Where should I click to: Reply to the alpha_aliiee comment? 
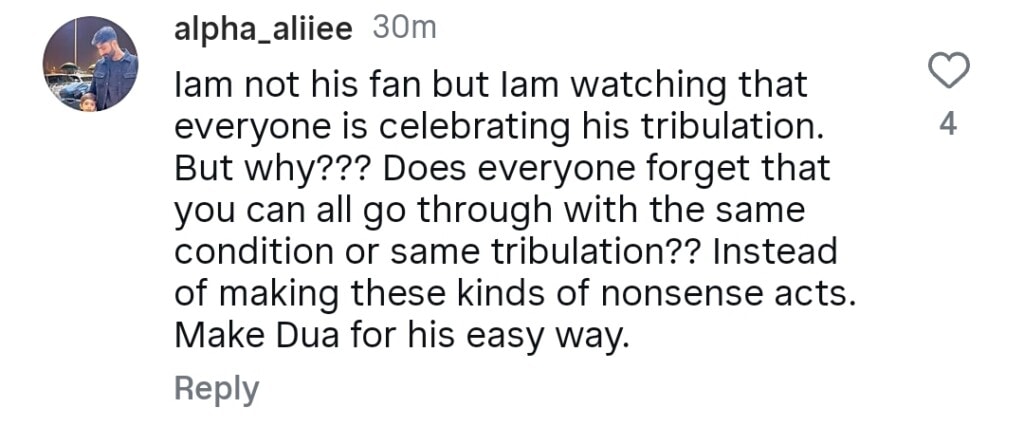pyautogui.click(x=216, y=389)
